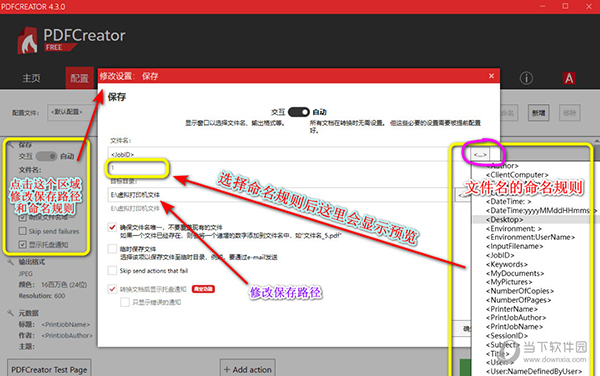Click the 商业版 badge next to tray notification
This screenshot has width=600, height=376.
pos(203,289)
